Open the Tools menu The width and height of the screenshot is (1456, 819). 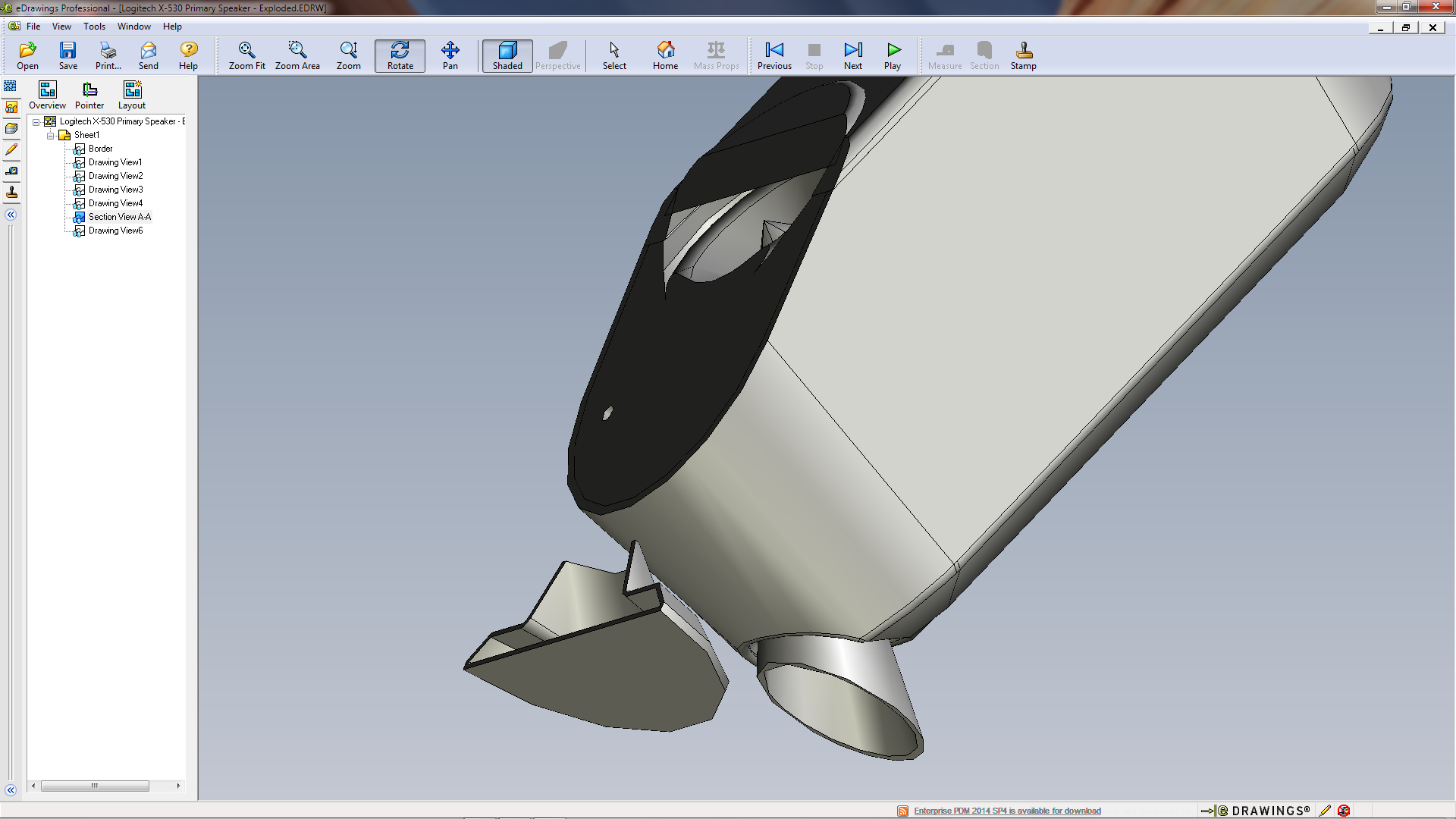[x=94, y=27]
